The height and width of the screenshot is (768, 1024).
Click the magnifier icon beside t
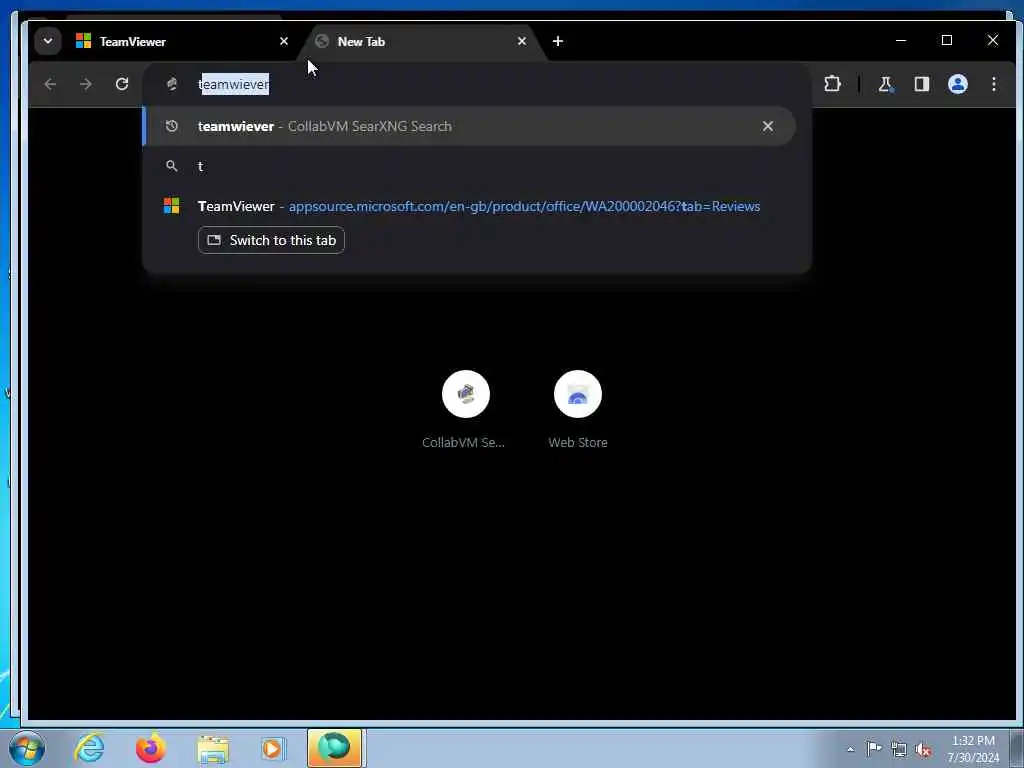[x=172, y=166]
